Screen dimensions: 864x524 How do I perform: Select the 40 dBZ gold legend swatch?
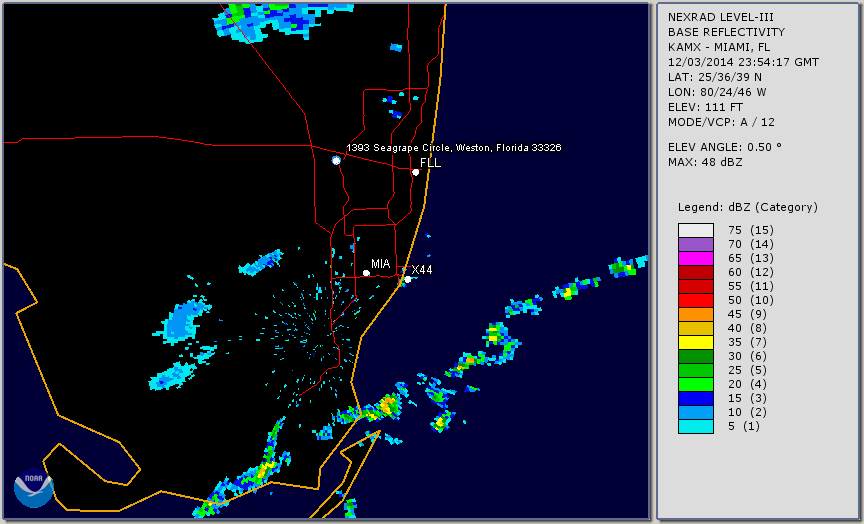click(x=696, y=328)
